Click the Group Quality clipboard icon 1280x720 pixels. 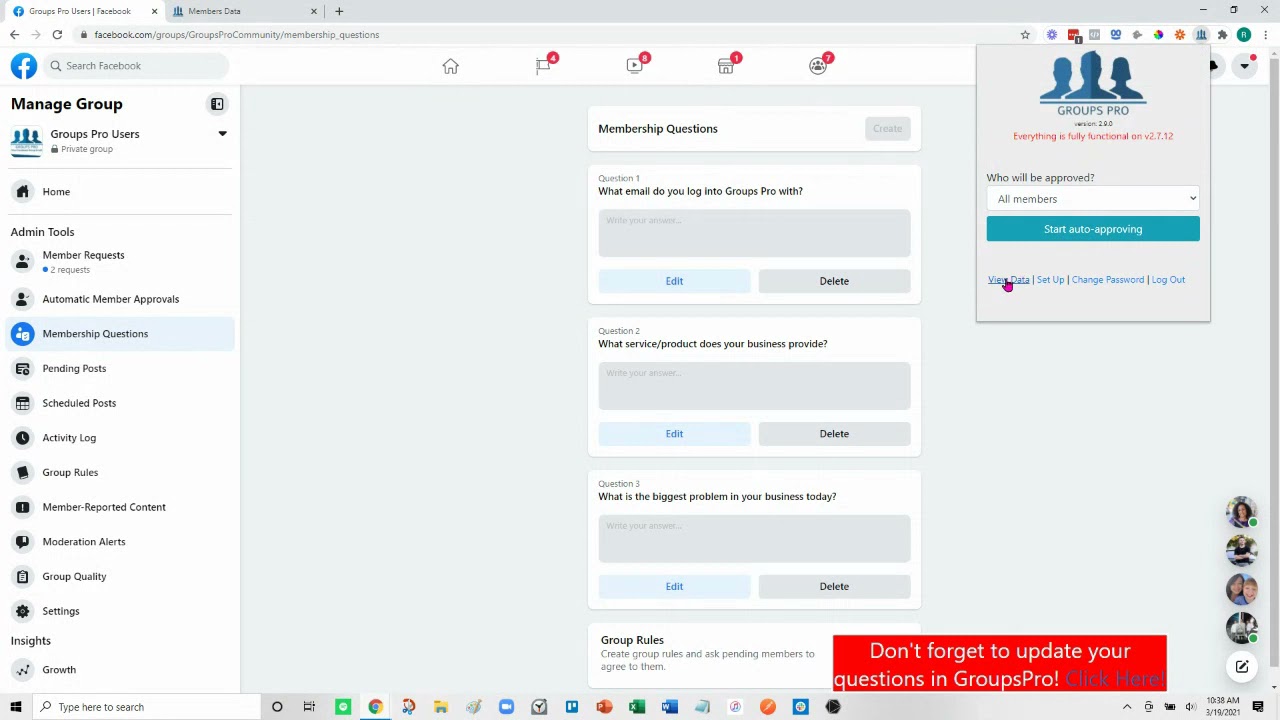point(23,576)
